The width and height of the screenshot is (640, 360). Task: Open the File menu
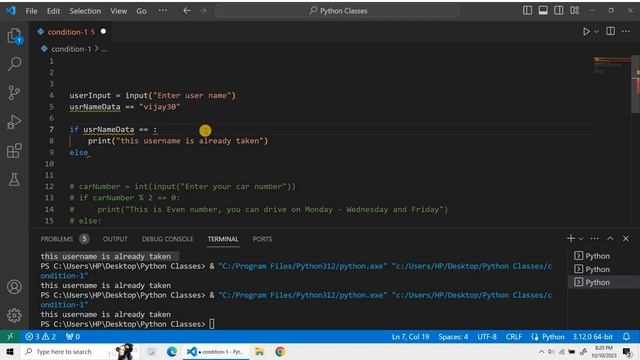coord(31,11)
